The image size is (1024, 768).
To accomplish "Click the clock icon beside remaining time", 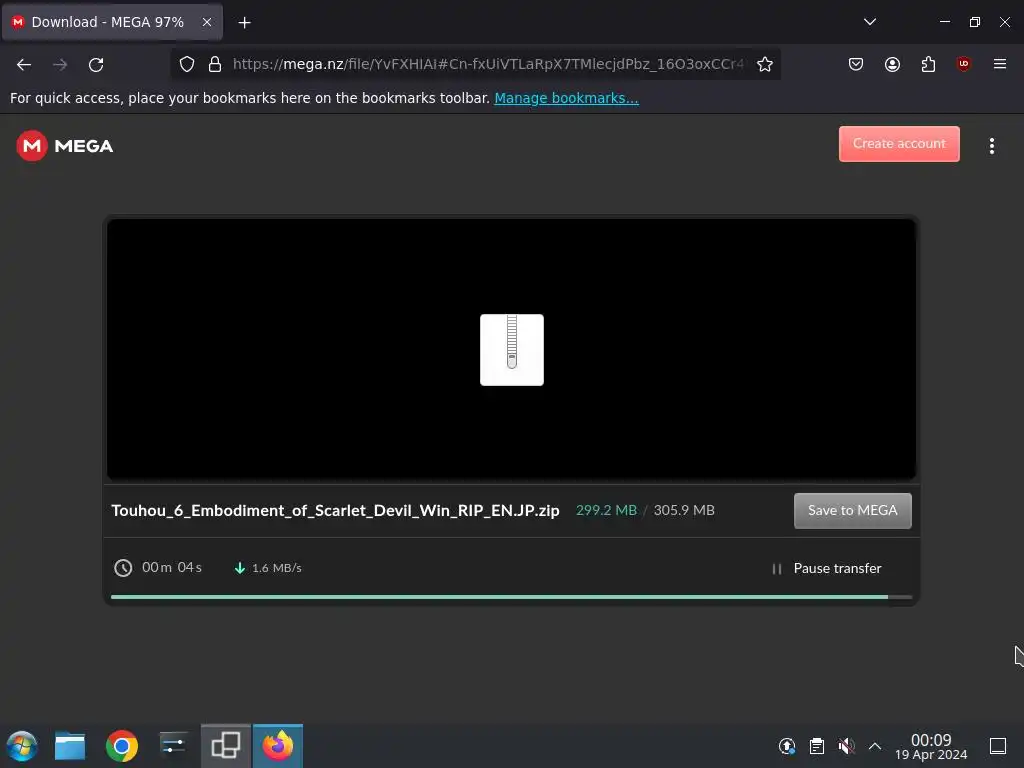I will pos(123,568).
